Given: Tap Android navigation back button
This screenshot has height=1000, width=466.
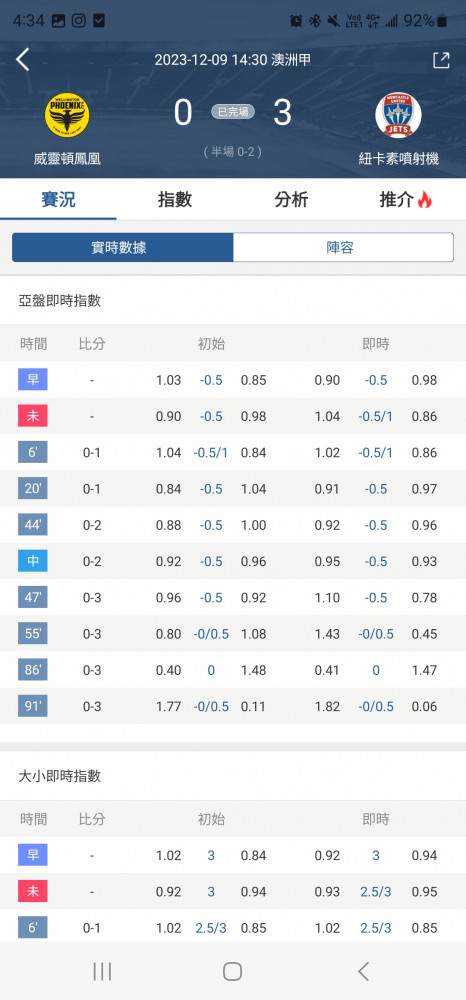Looking at the screenshot, I should pyautogui.click(x=363, y=971).
